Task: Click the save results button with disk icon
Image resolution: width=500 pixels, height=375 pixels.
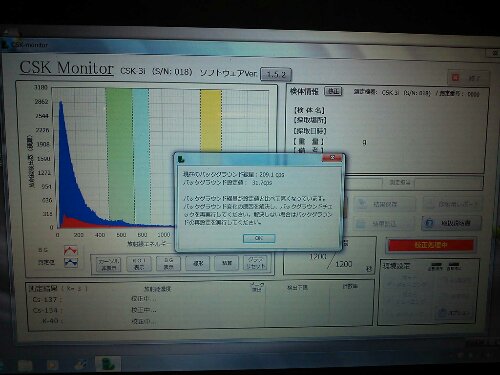Action: pyautogui.click(x=384, y=204)
